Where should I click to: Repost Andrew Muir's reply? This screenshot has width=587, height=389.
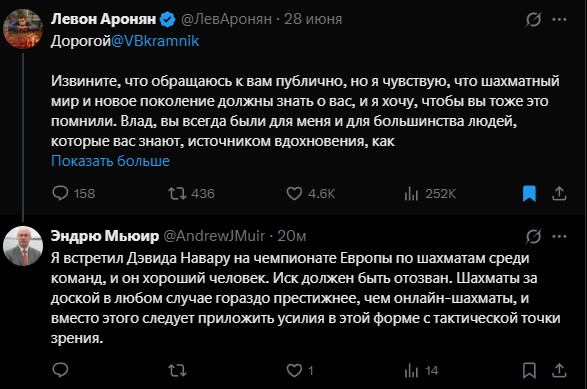[x=177, y=371]
